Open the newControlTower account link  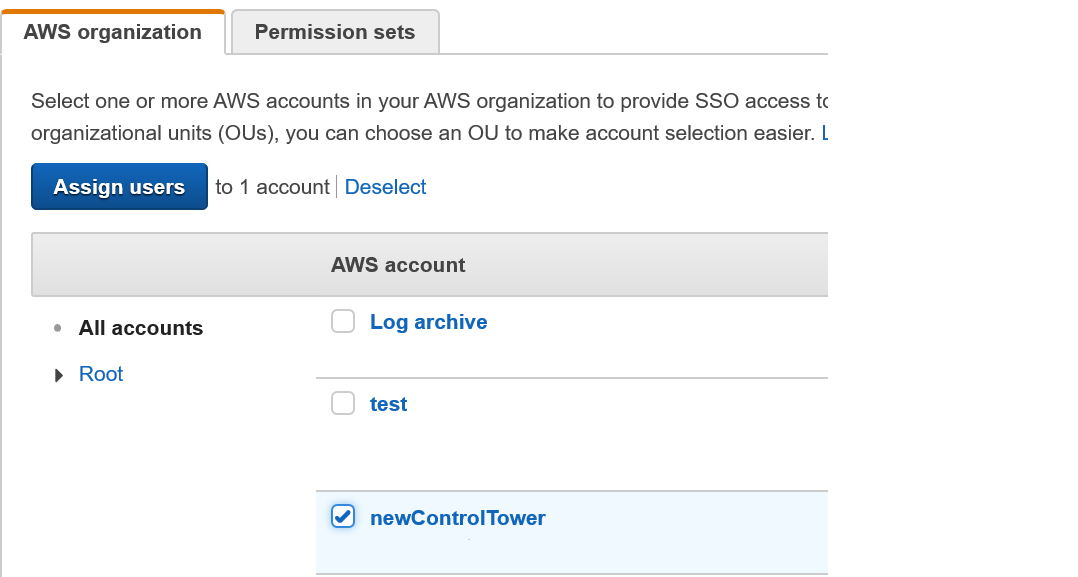click(x=458, y=517)
